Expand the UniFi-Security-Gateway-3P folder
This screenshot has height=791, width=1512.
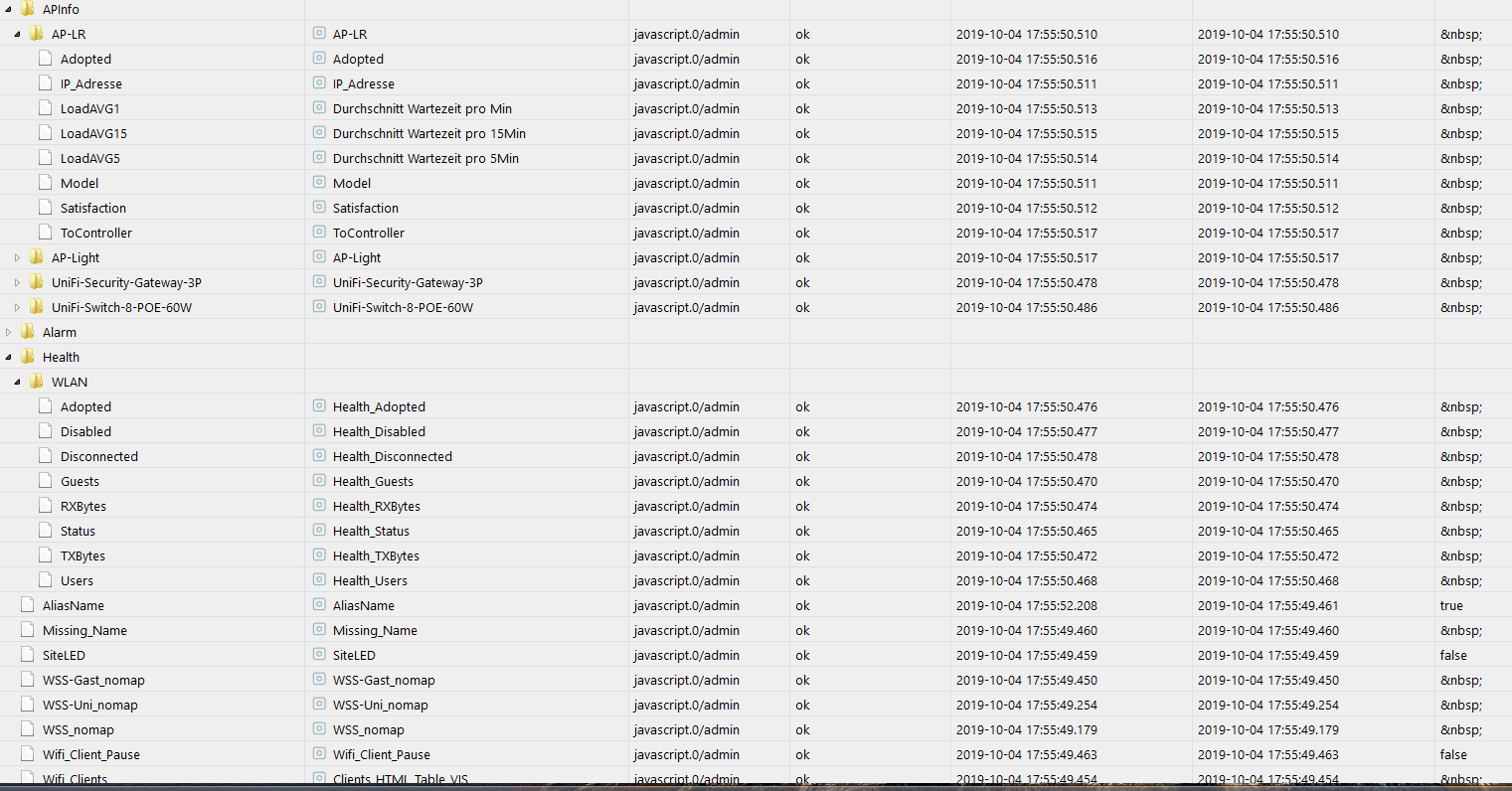18,282
